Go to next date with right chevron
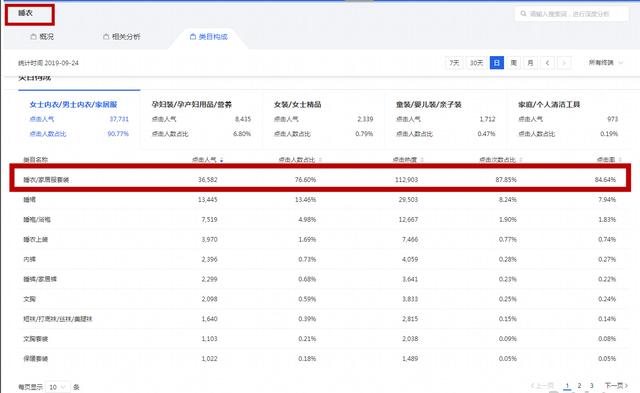This screenshot has height=393, width=640. click(564, 63)
